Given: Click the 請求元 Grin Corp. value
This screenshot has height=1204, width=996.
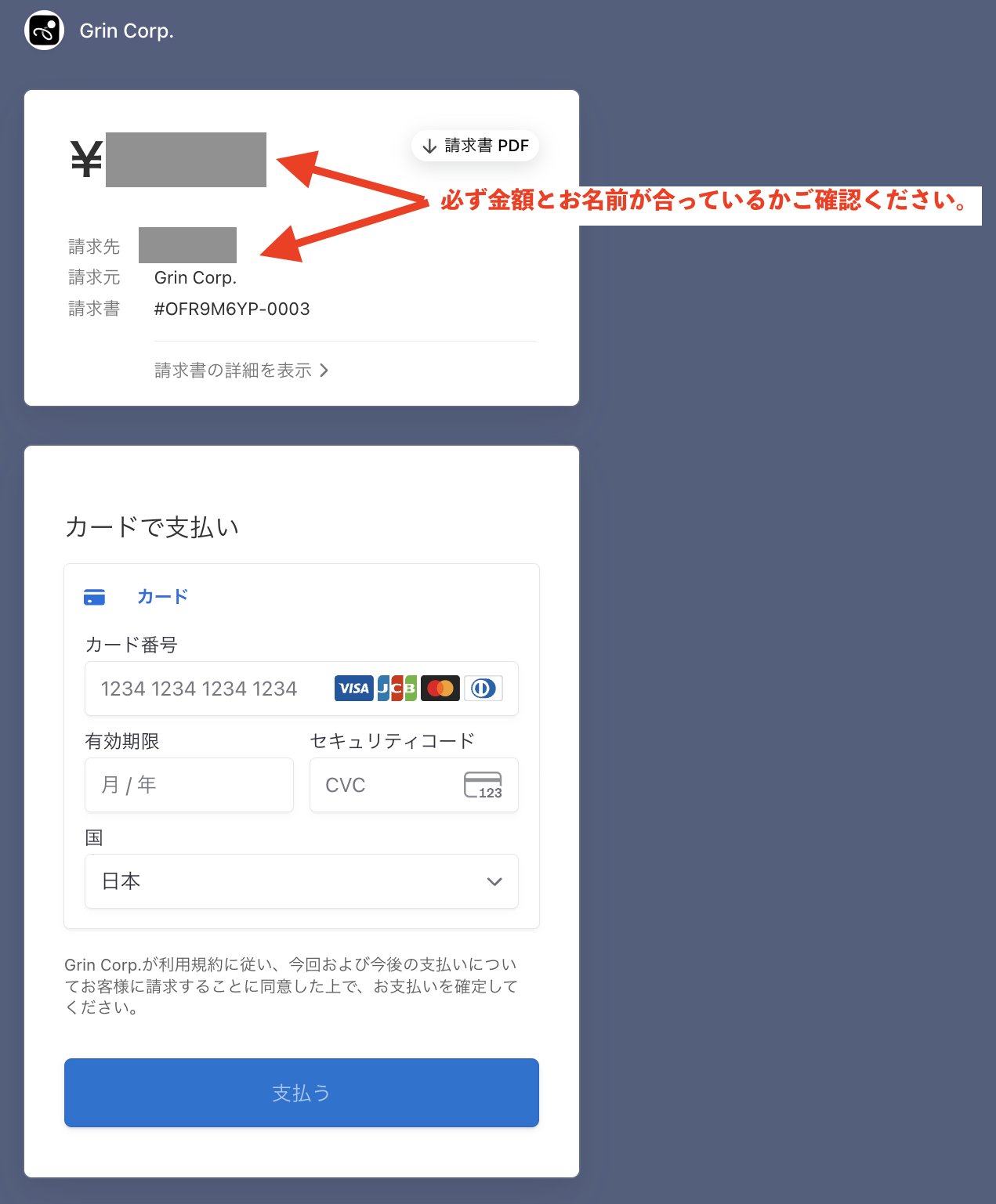Looking at the screenshot, I should coord(195,278).
